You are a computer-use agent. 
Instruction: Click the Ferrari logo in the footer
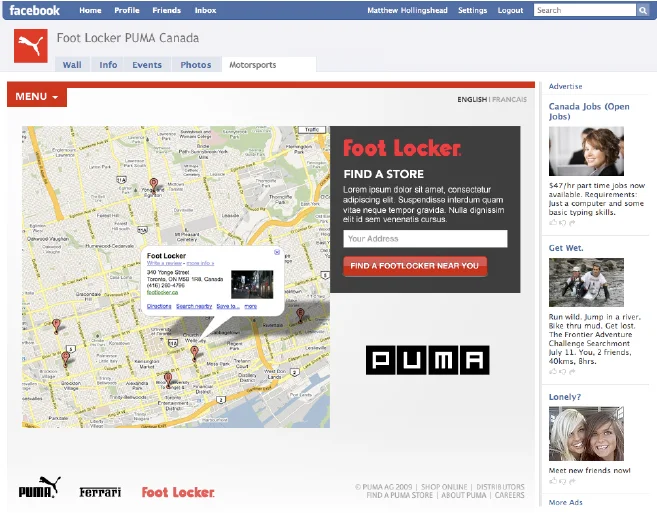tap(100, 492)
